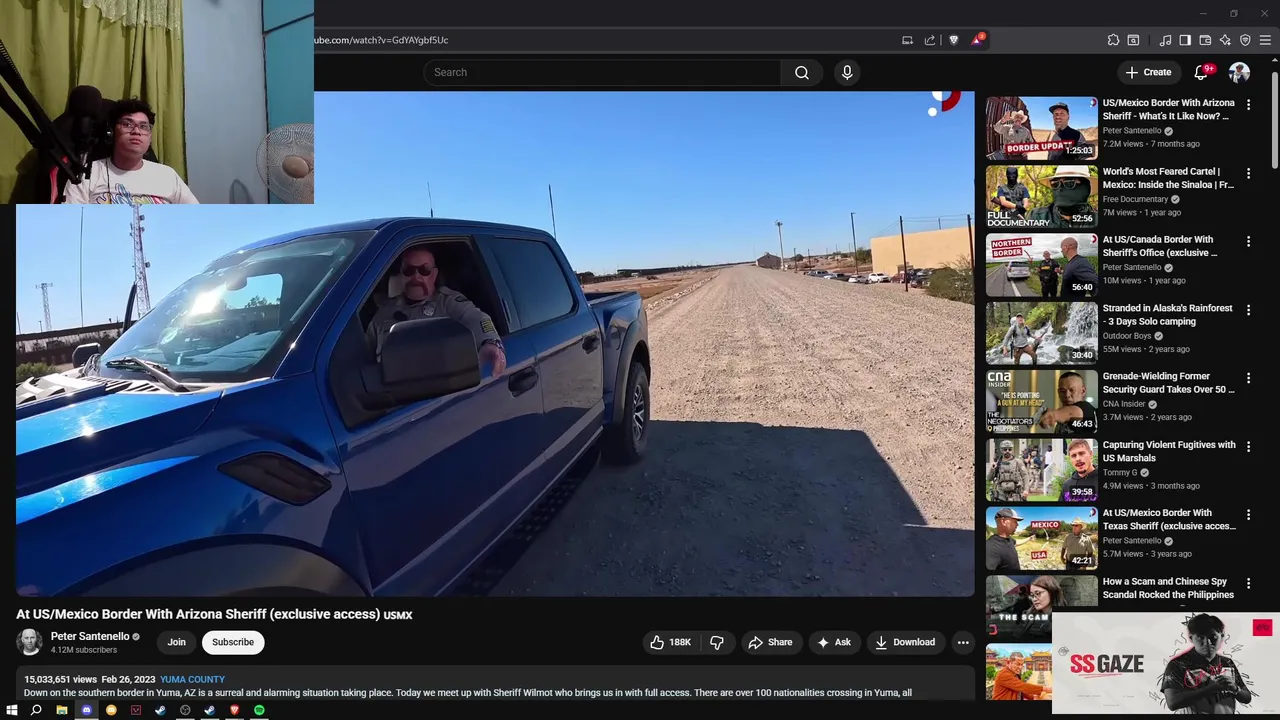Click the share page icon in address bar

pyautogui.click(x=930, y=40)
